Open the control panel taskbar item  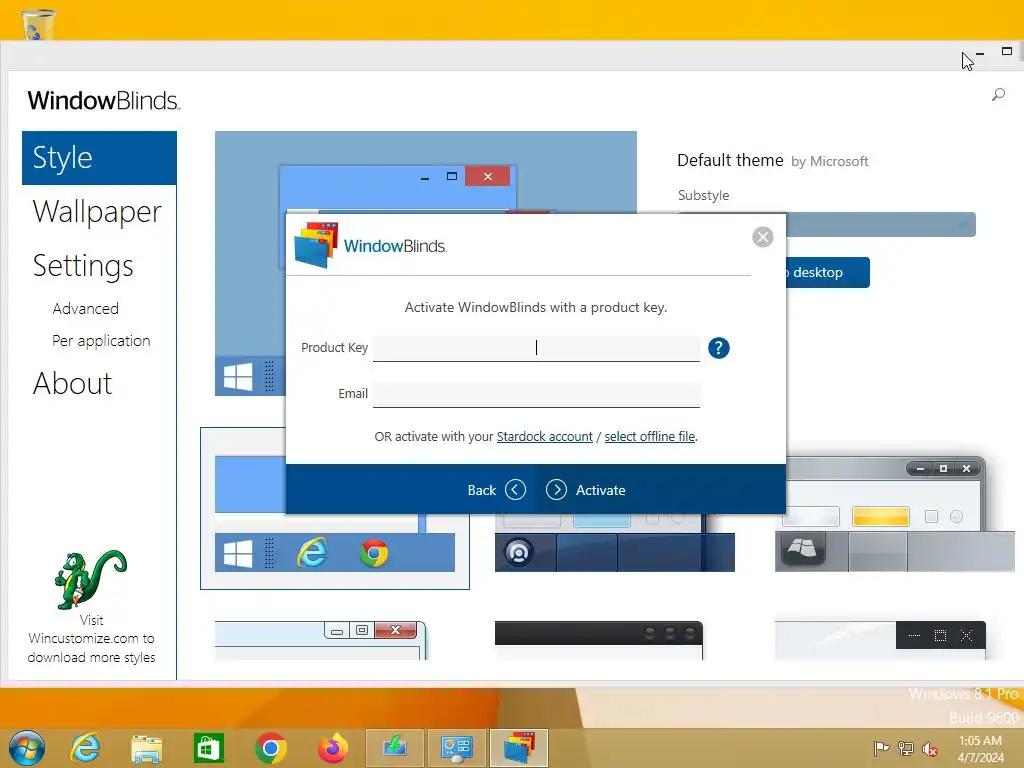coord(456,748)
